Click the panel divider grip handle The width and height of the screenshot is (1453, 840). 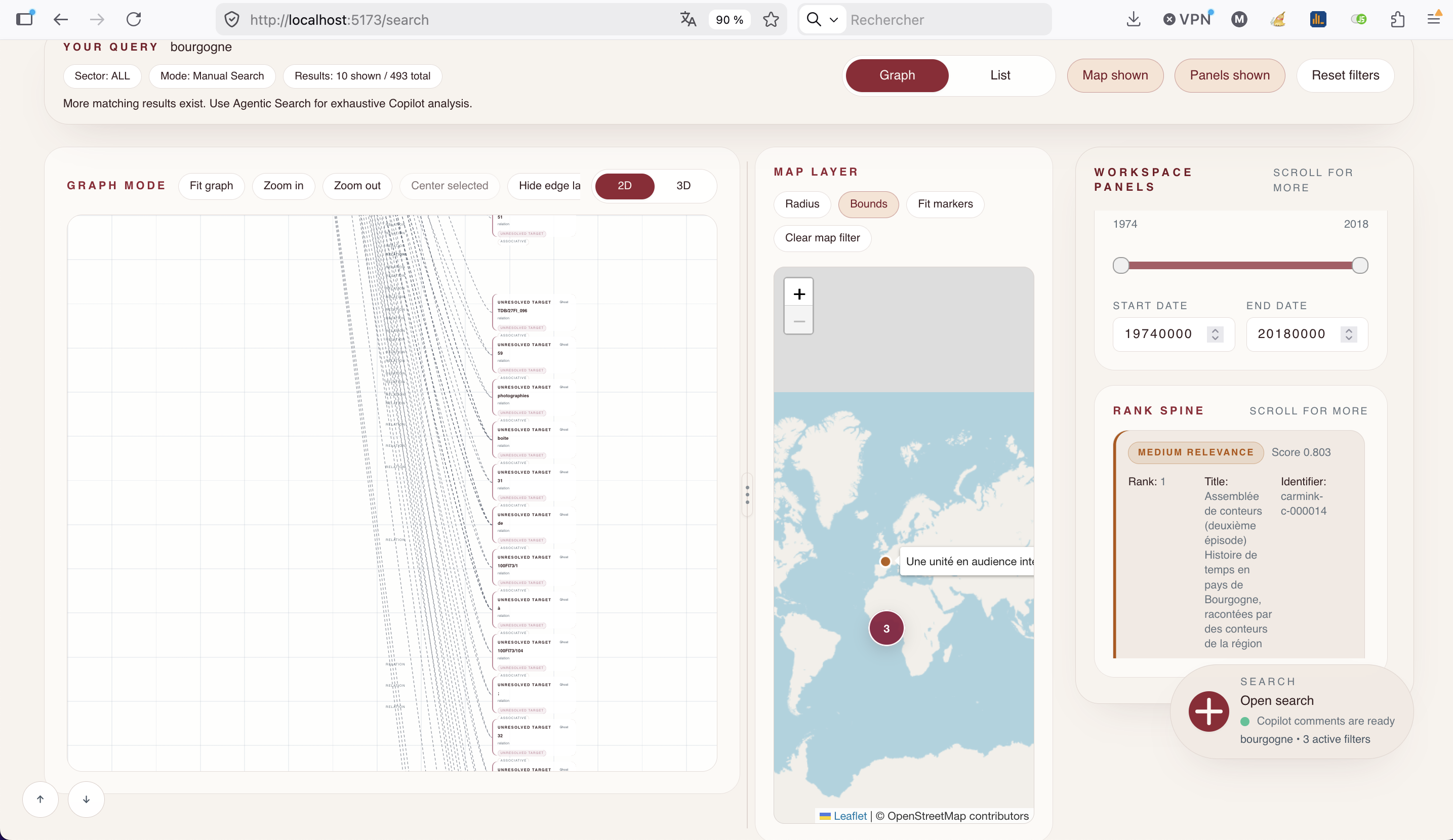(x=747, y=495)
